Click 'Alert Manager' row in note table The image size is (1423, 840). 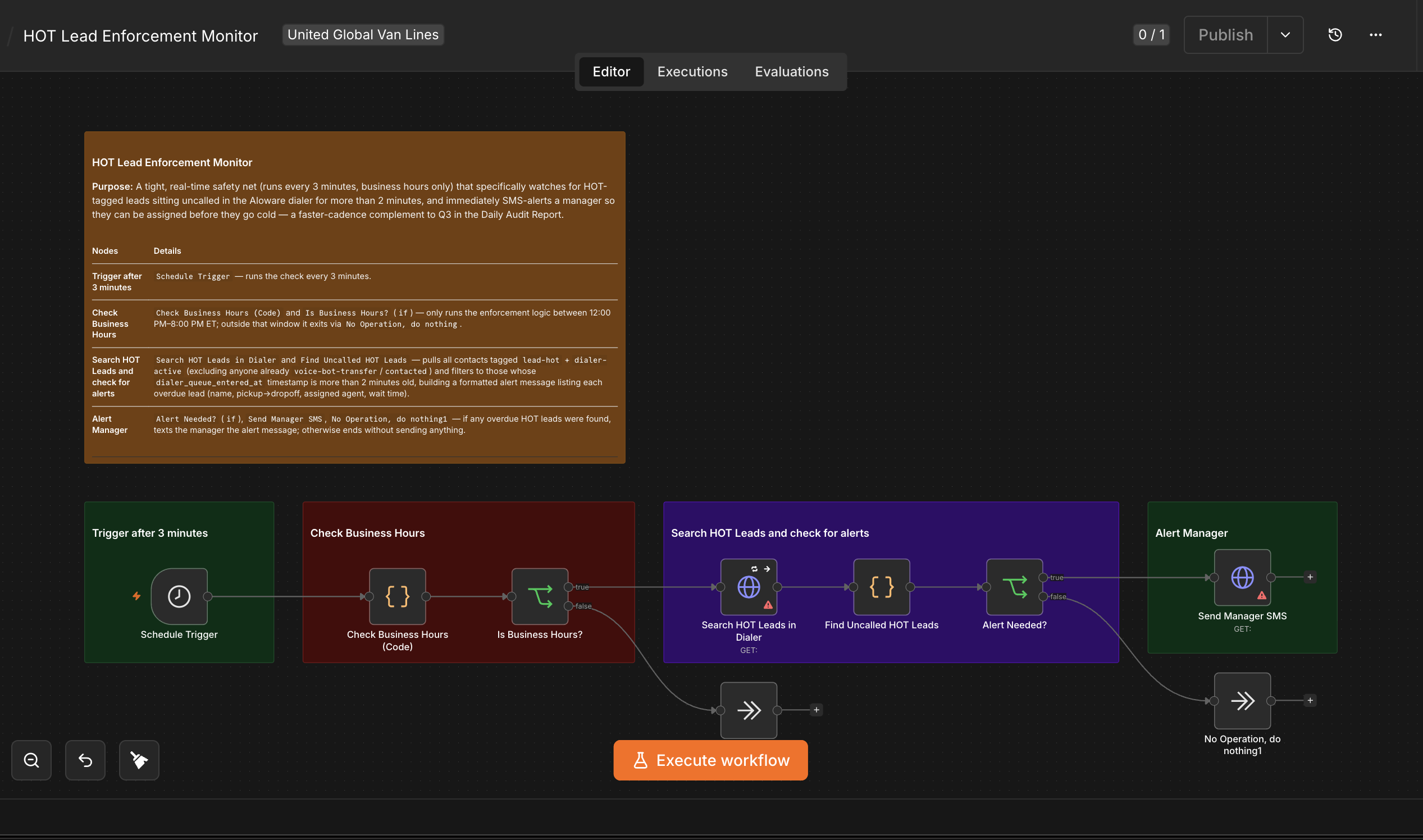point(355,424)
